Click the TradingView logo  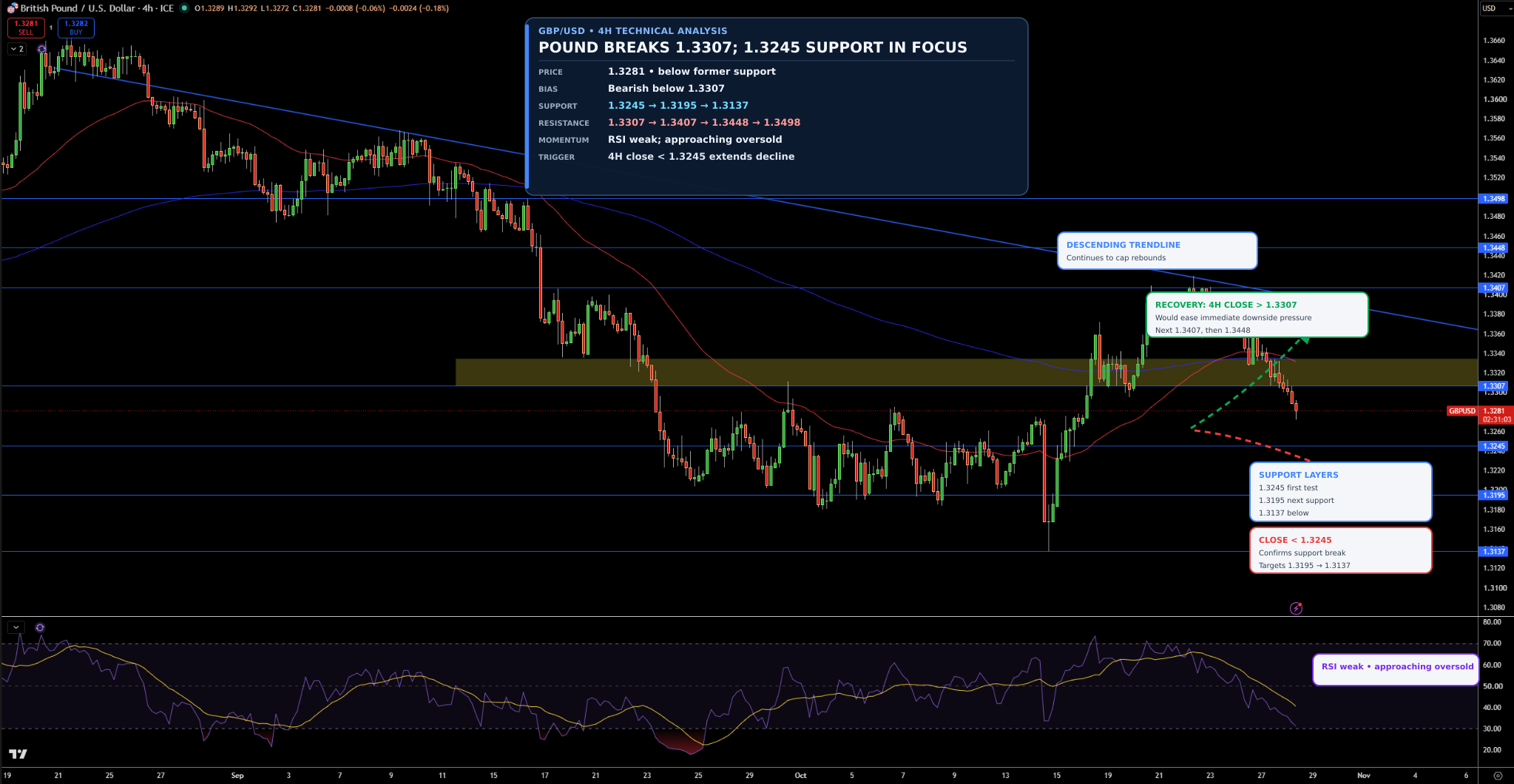pyautogui.click(x=18, y=754)
